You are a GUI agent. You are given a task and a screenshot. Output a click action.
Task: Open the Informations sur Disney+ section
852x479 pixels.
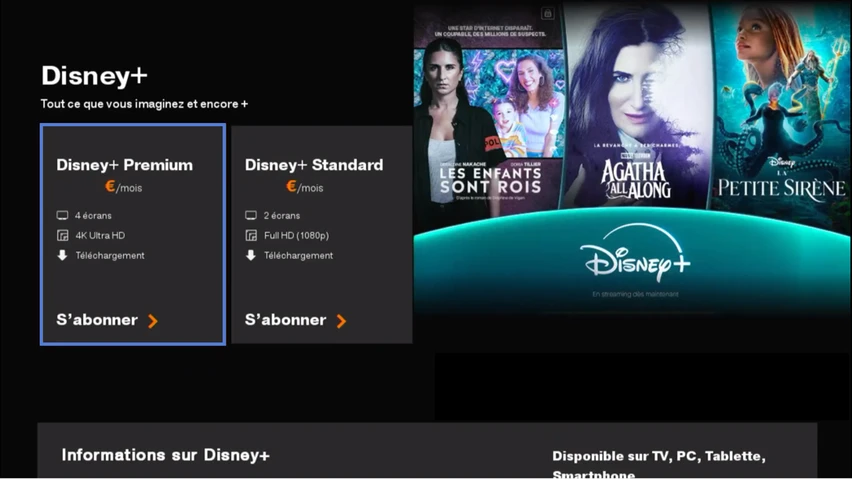pos(166,455)
